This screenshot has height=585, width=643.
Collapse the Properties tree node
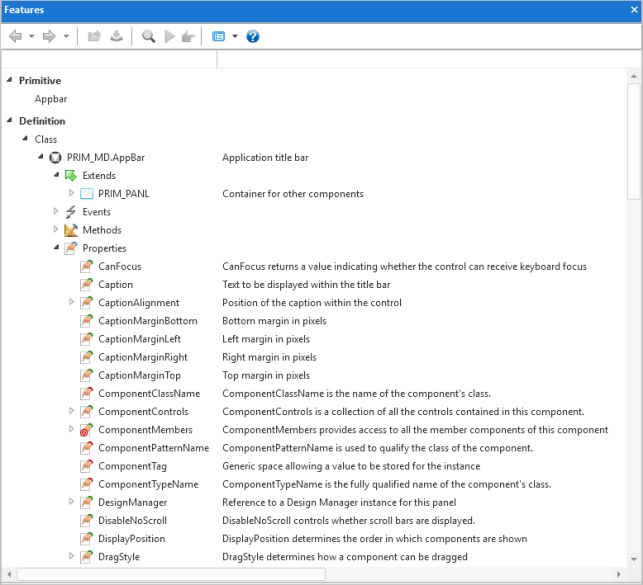click(57, 247)
